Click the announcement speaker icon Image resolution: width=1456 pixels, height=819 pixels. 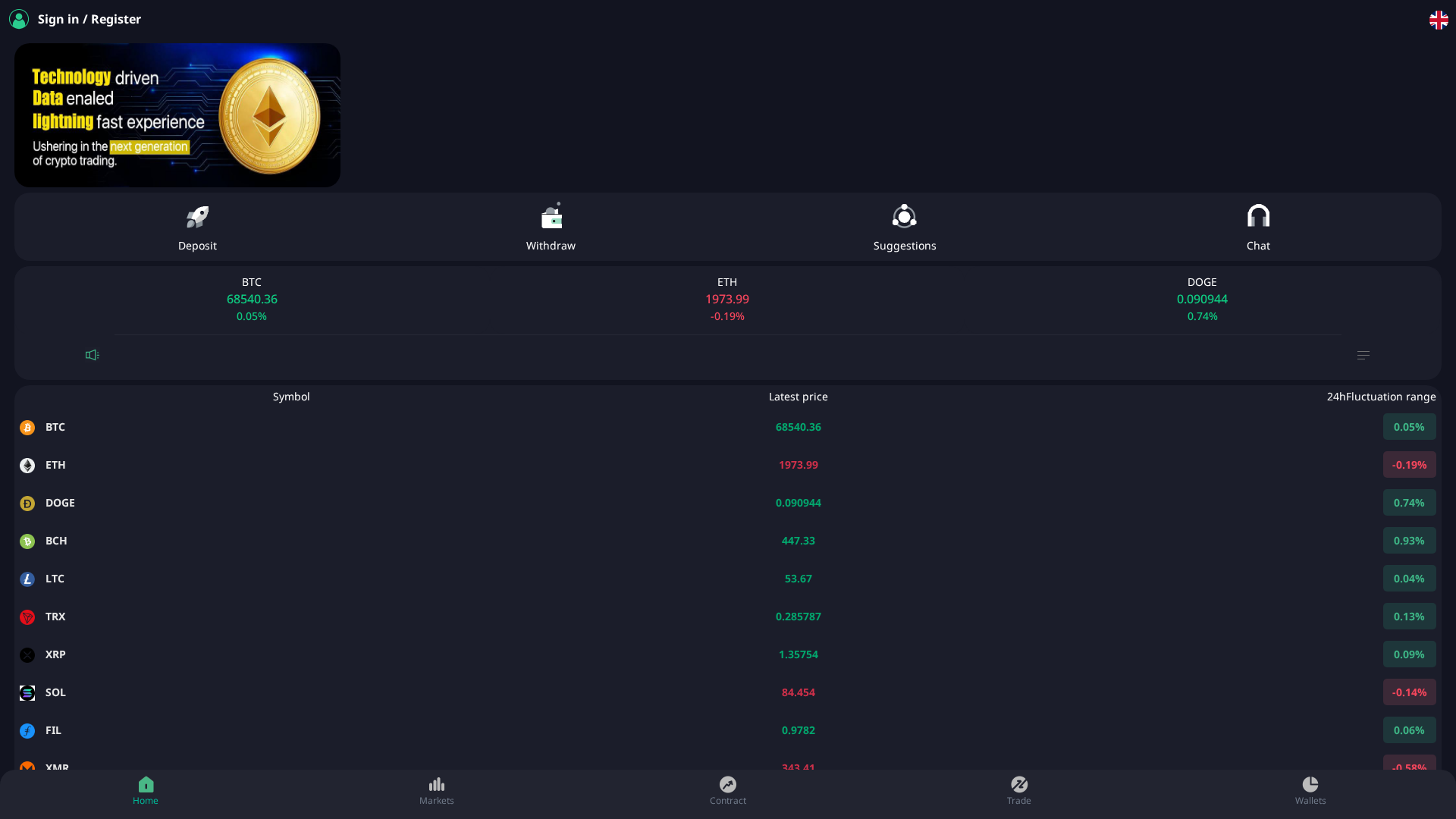coord(92,354)
